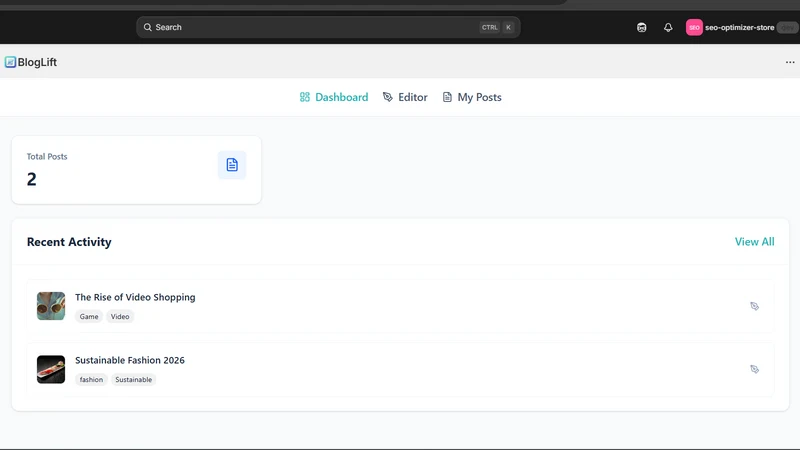This screenshot has height=450, width=800.
Task: Click the pink SEO store avatar
Action: pos(694,28)
